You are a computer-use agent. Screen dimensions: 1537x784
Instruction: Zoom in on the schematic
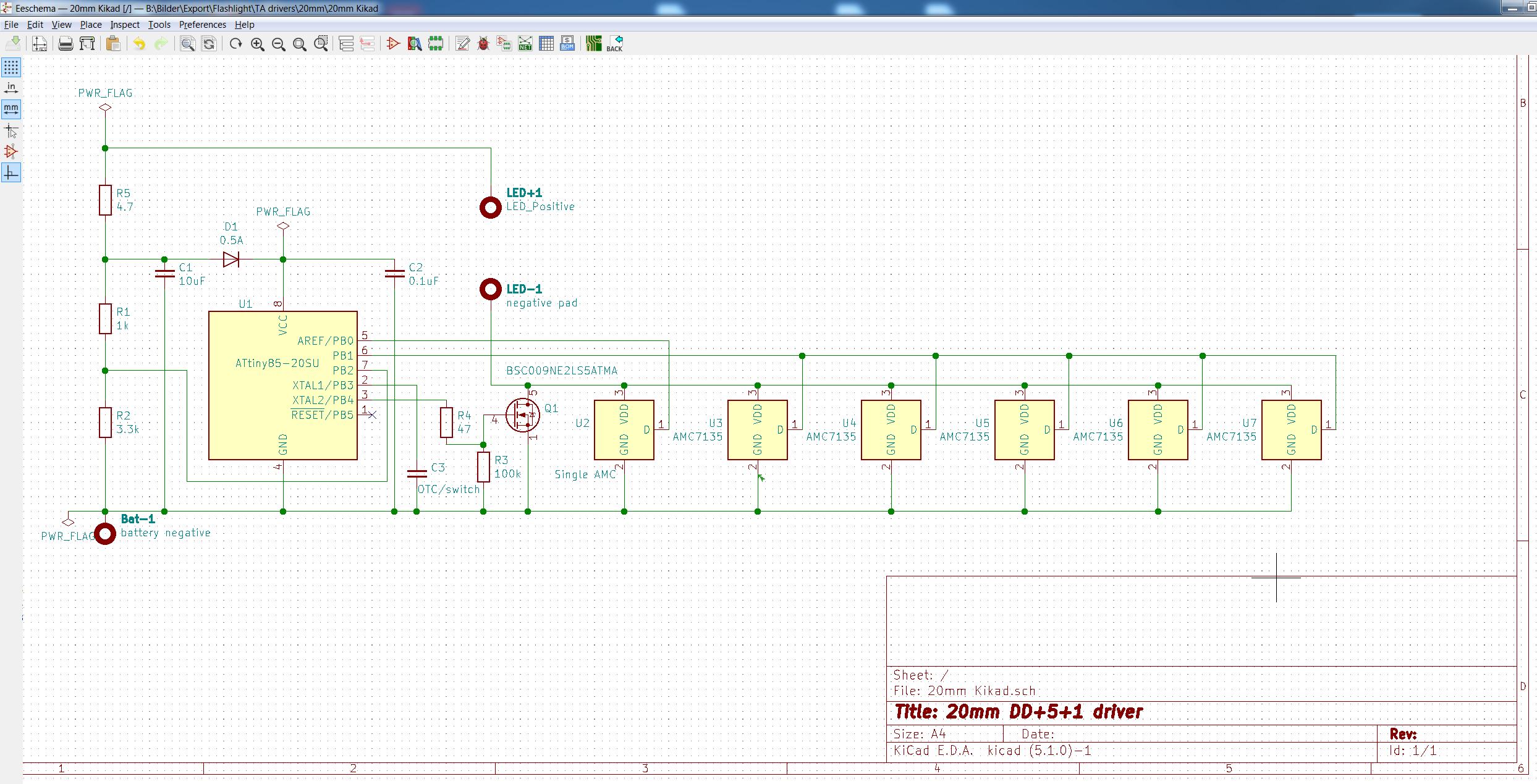pos(258,43)
